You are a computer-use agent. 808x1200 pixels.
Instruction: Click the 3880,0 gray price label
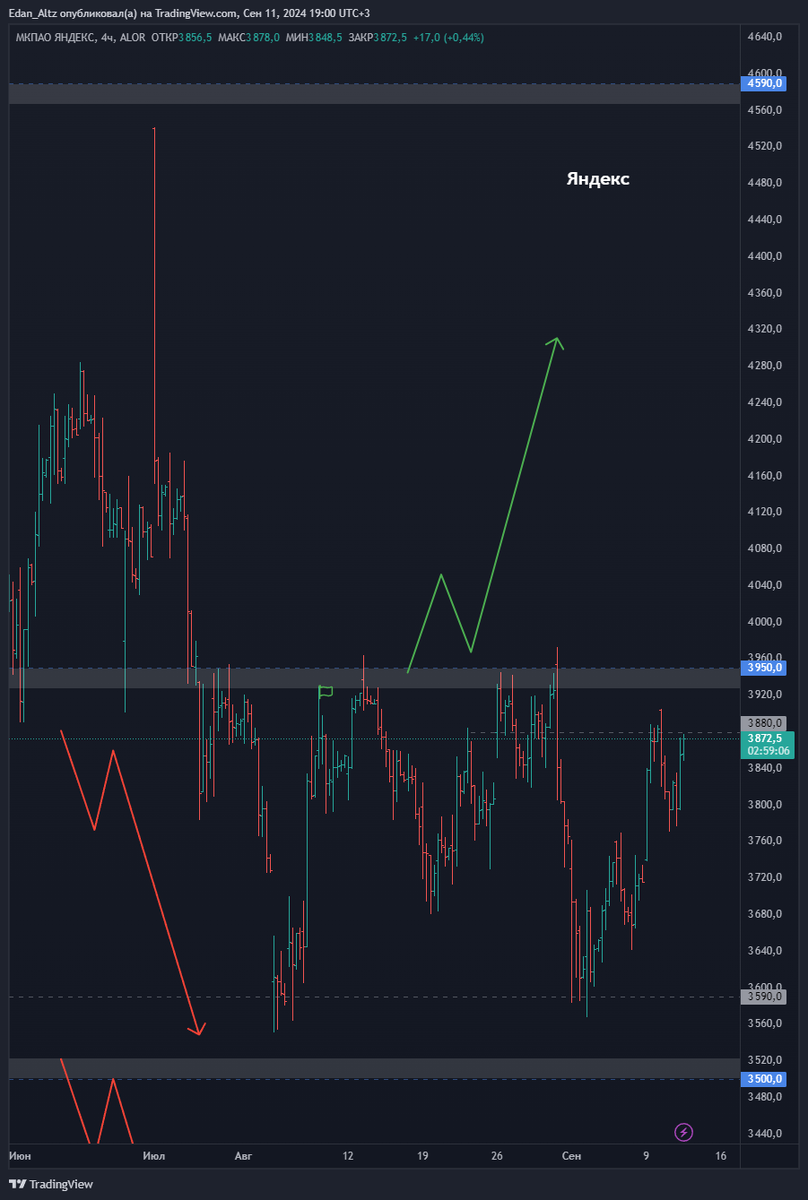765,723
